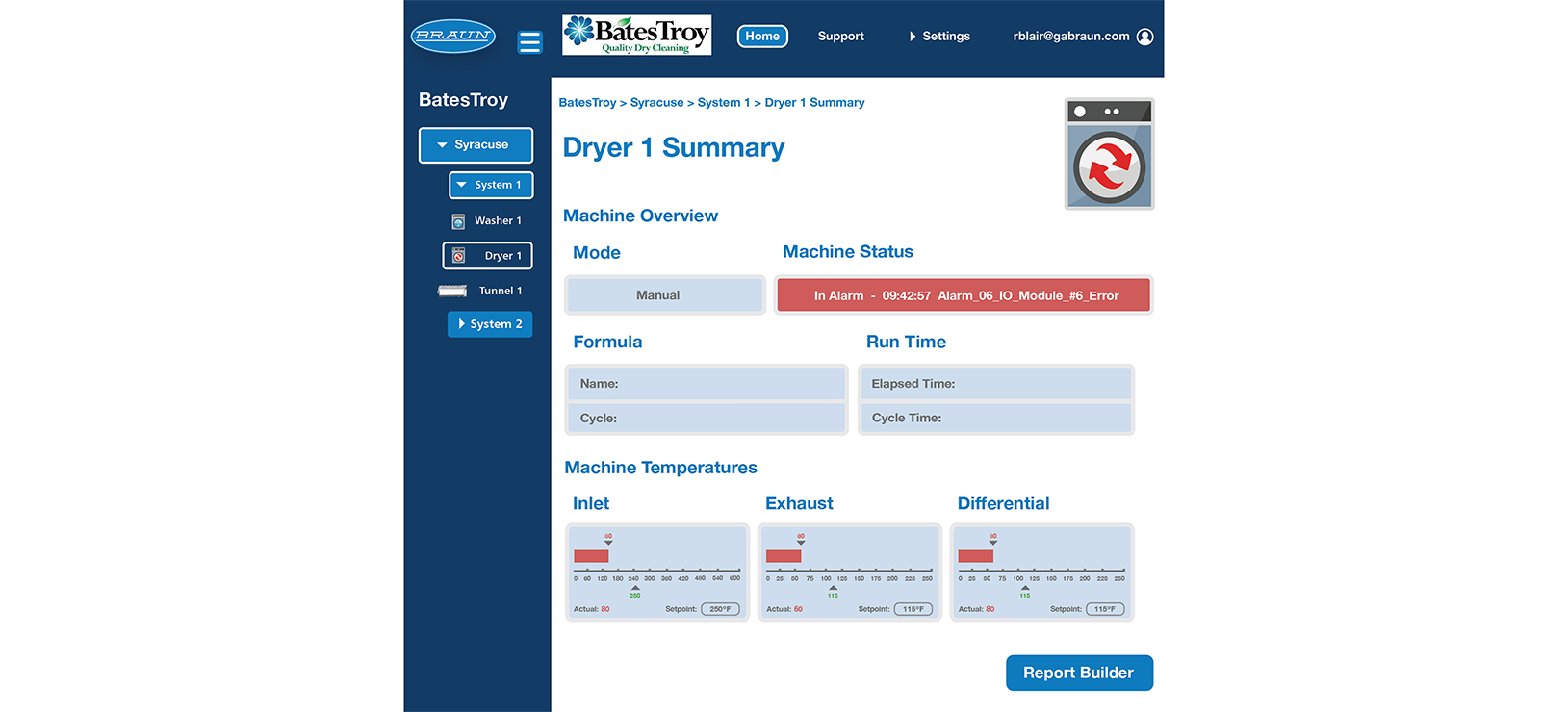Click the Inlet gauge label
Image resolution: width=1568 pixels, height=712 pixels.
click(591, 503)
